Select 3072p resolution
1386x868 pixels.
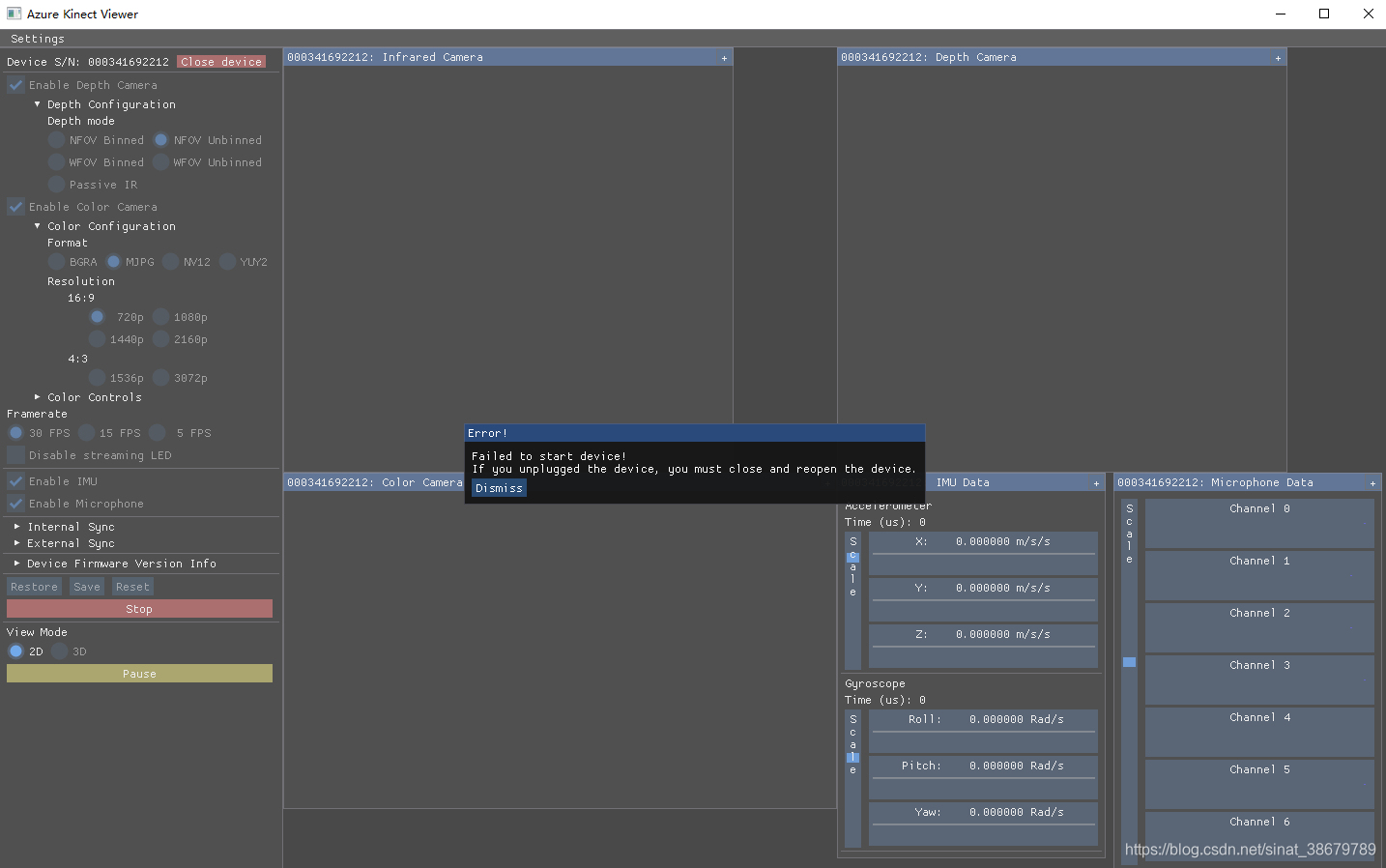point(161,378)
